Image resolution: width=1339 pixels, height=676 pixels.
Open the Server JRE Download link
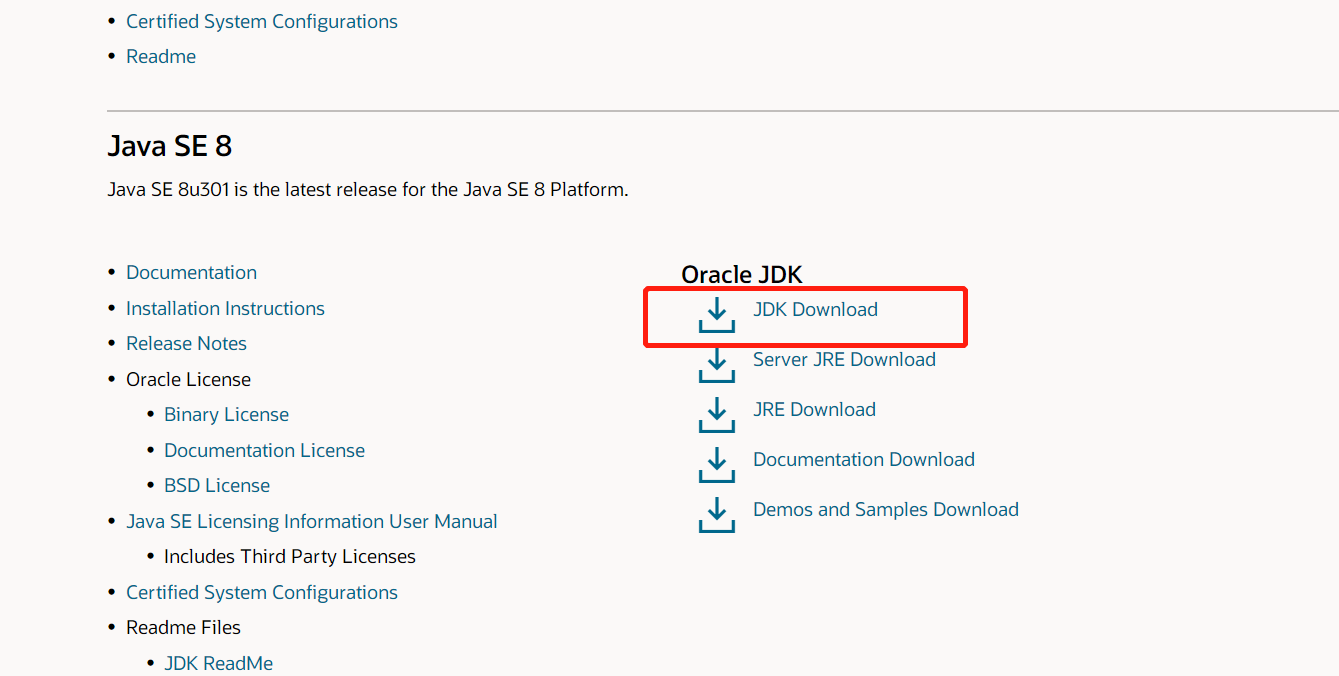[x=844, y=359]
